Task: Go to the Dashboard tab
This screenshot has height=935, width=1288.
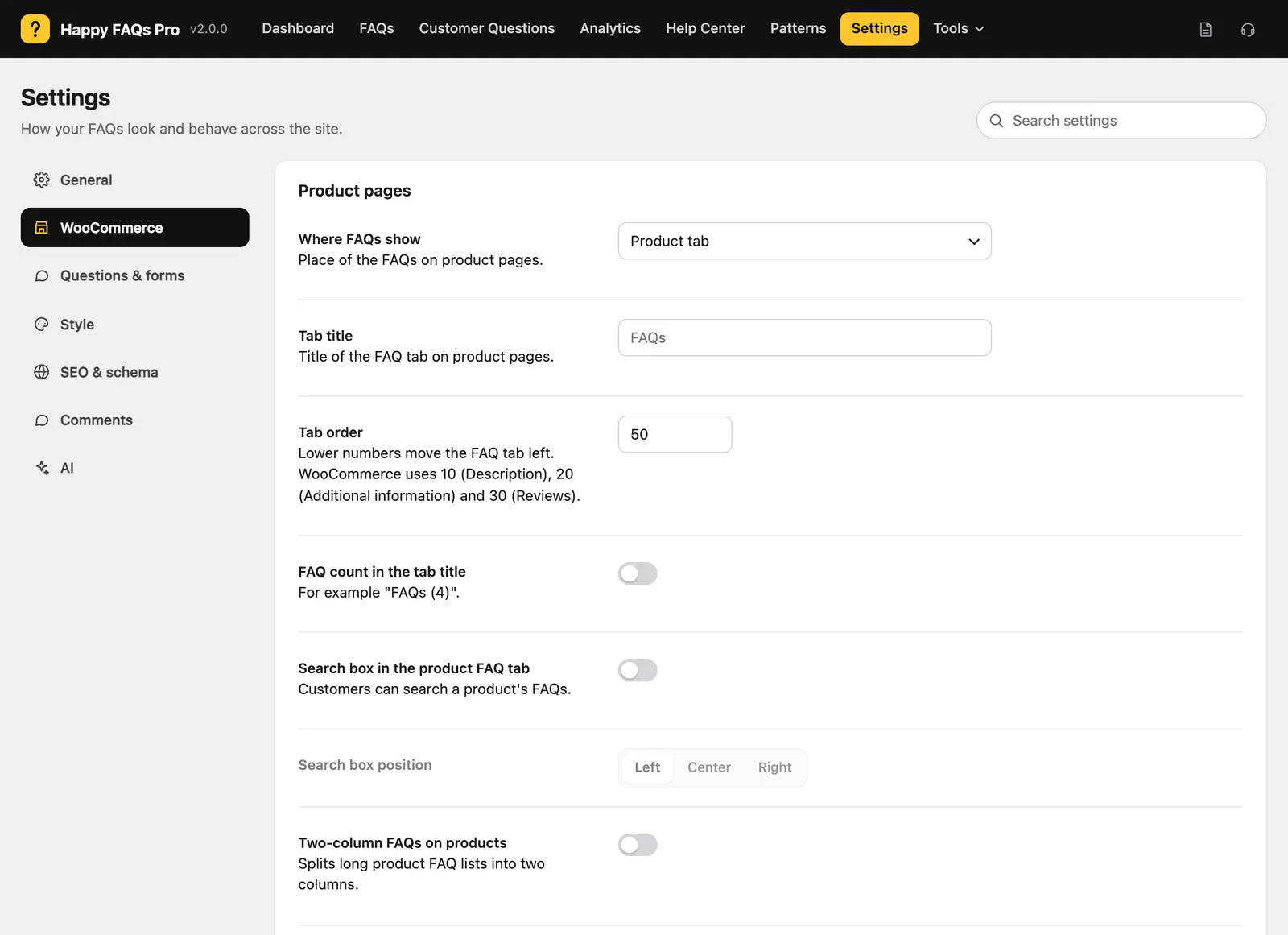Action: point(298,29)
